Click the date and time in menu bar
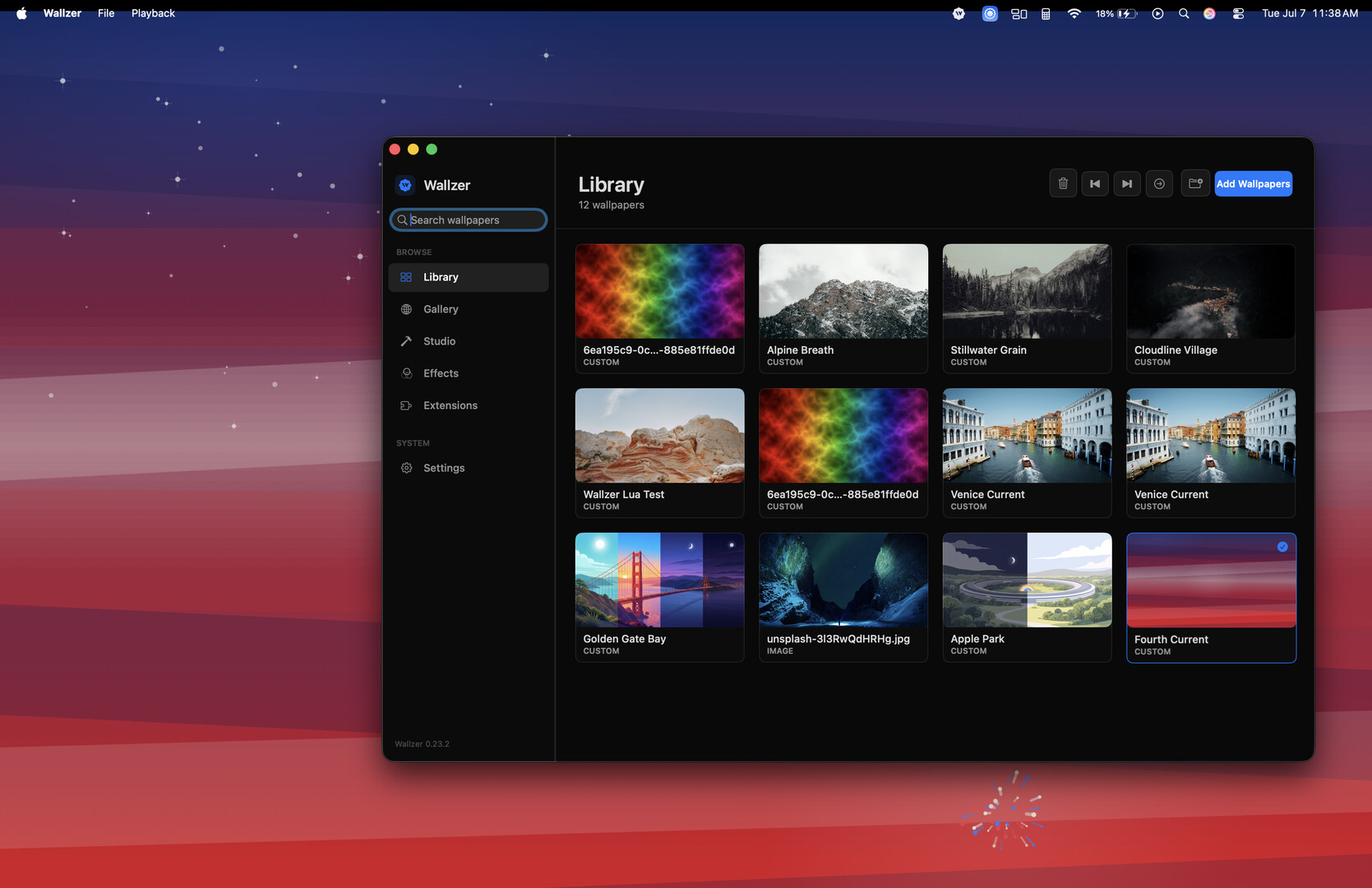The image size is (1372, 888). point(1310,13)
